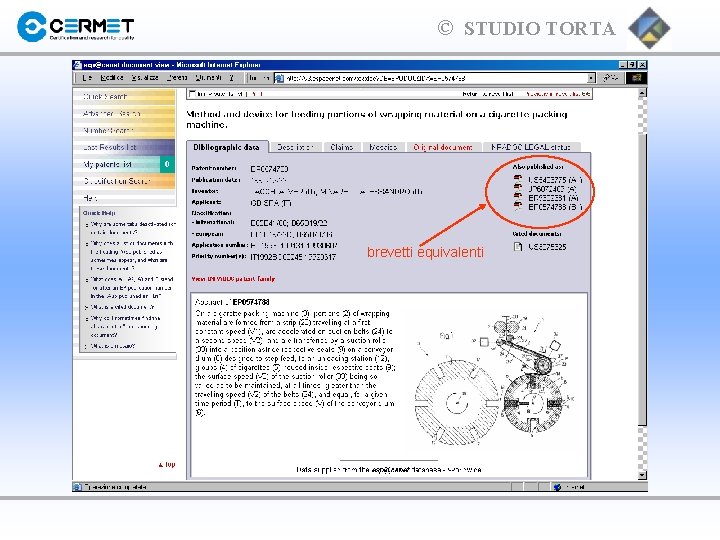Viewport: 720px width, 540px height.
Task: Click the scrollbar down arrow
Action: (x=642, y=475)
